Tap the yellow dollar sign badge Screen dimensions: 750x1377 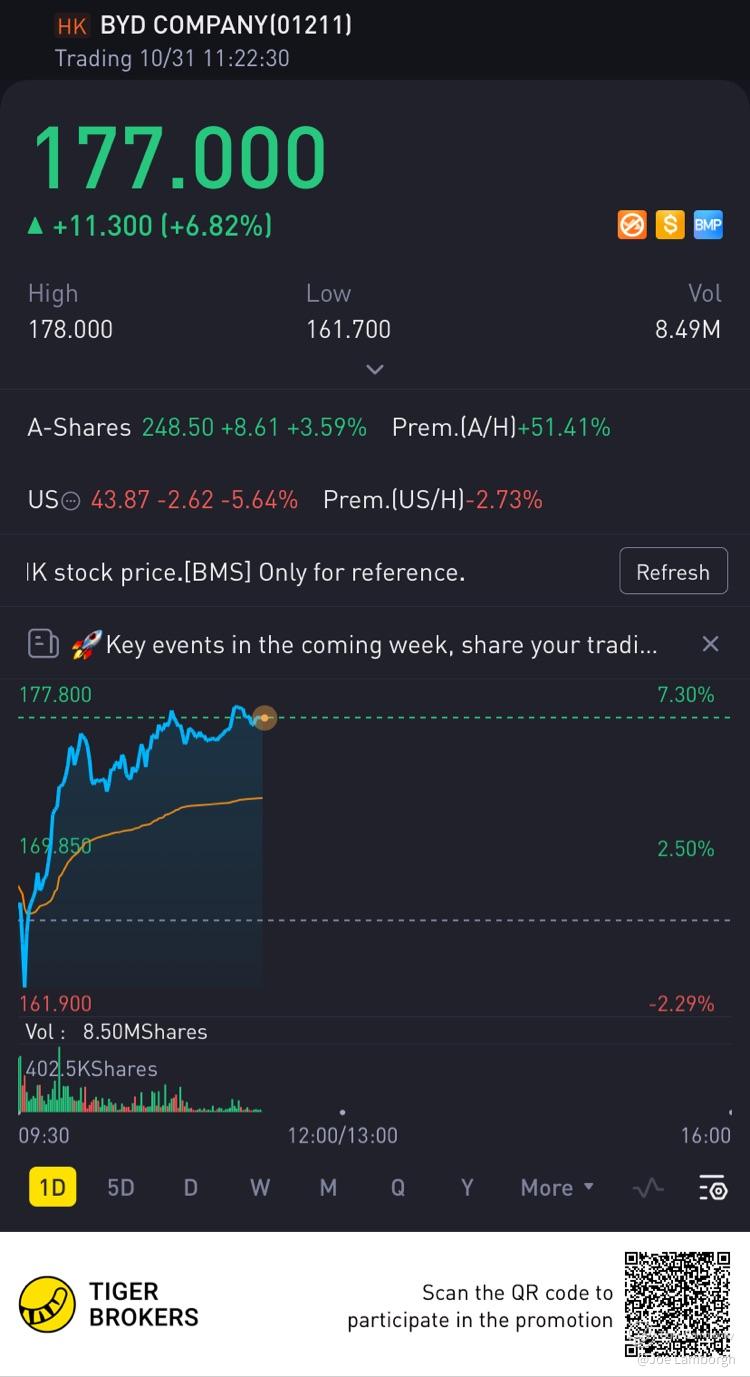(x=669, y=225)
